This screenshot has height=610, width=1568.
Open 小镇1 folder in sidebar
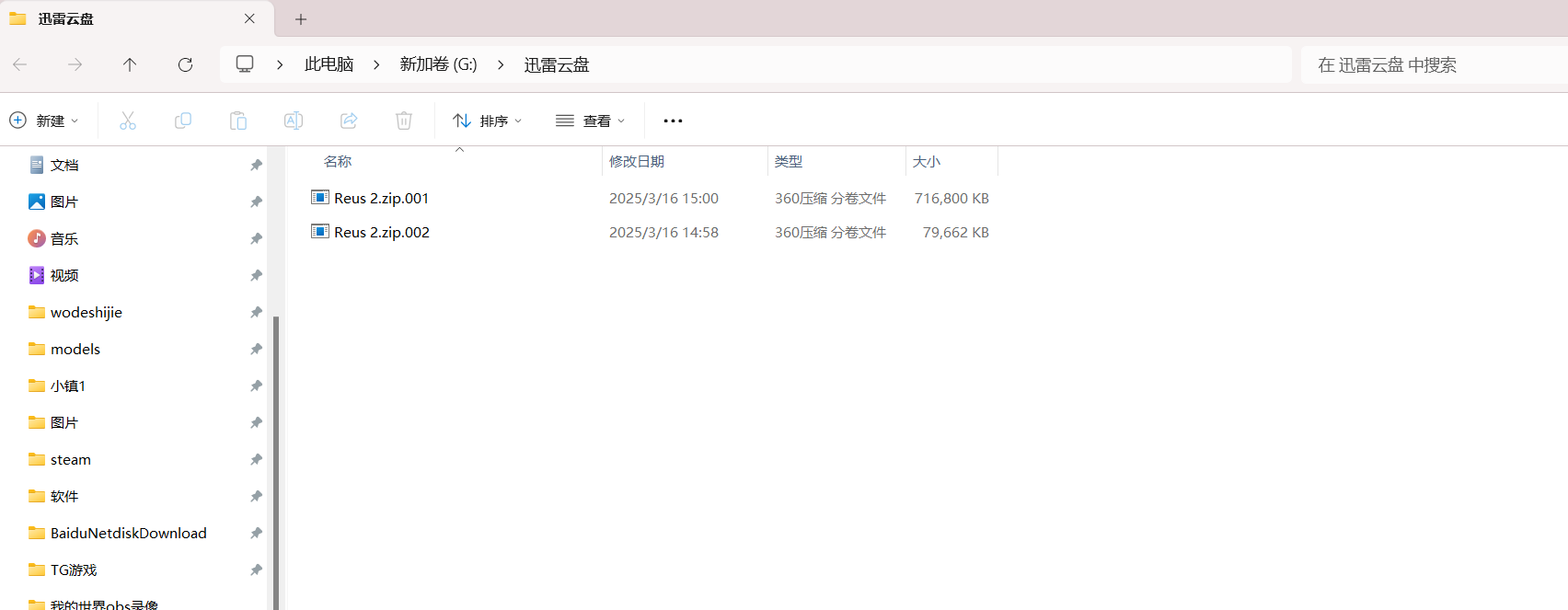68,386
